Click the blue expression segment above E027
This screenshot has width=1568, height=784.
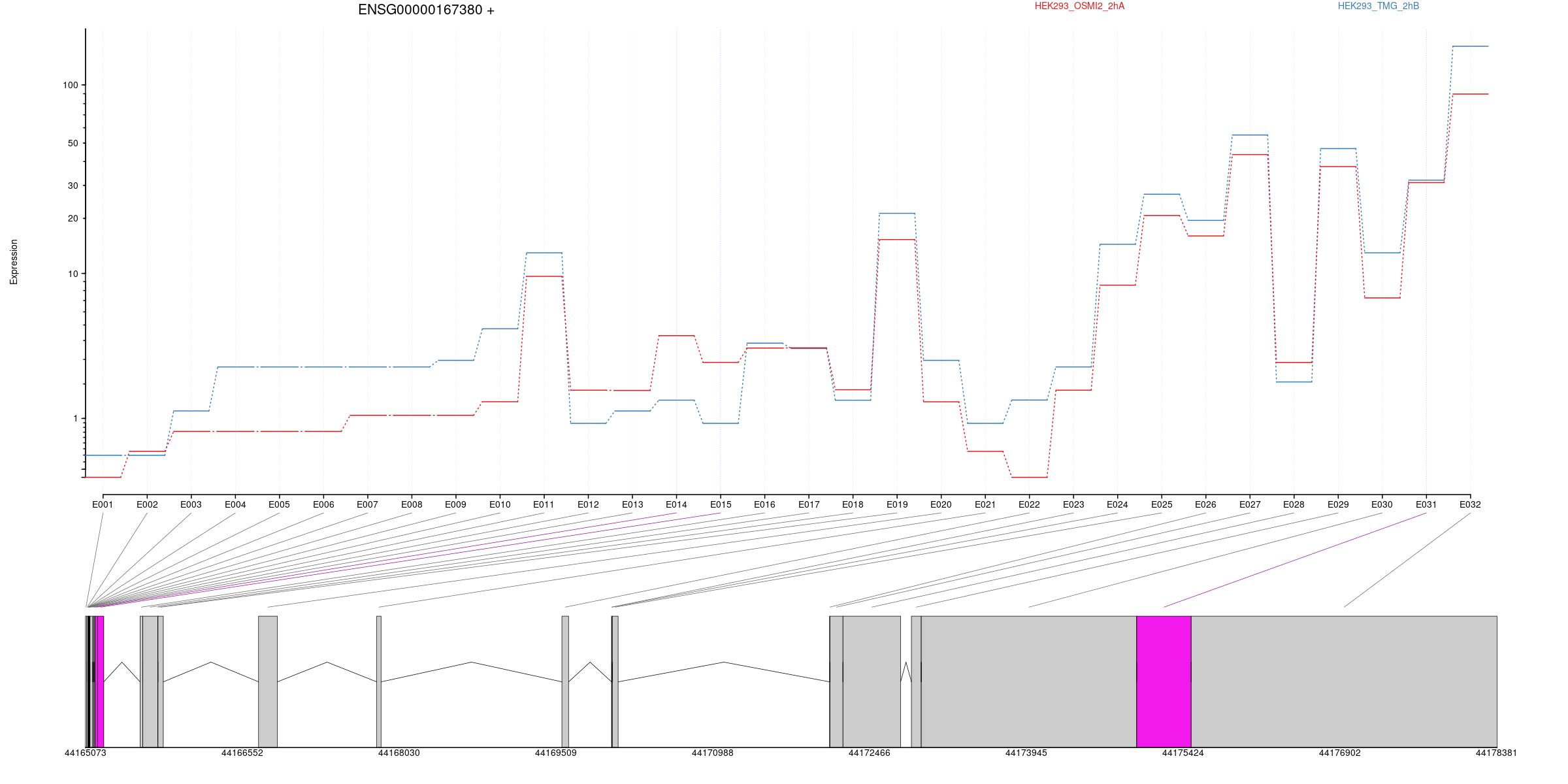click(x=1250, y=135)
